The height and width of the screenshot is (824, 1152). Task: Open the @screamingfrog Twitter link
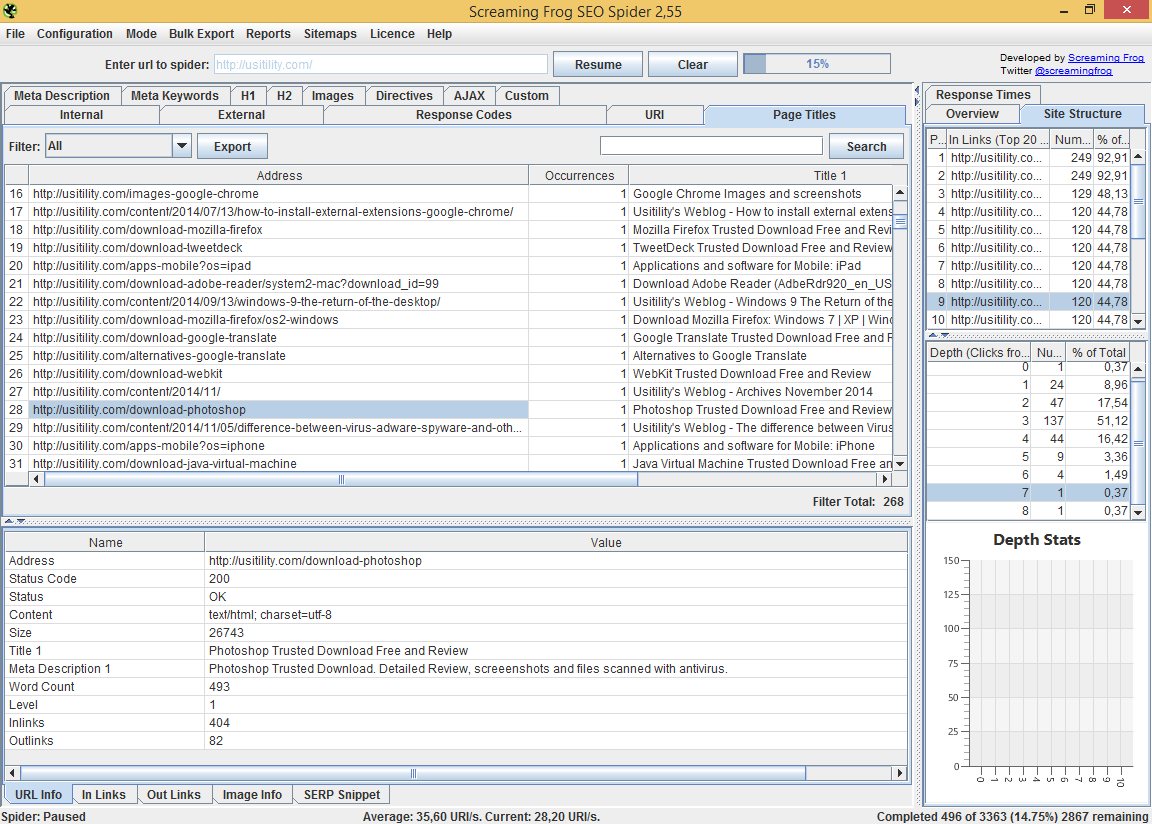click(x=1073, y=71)
